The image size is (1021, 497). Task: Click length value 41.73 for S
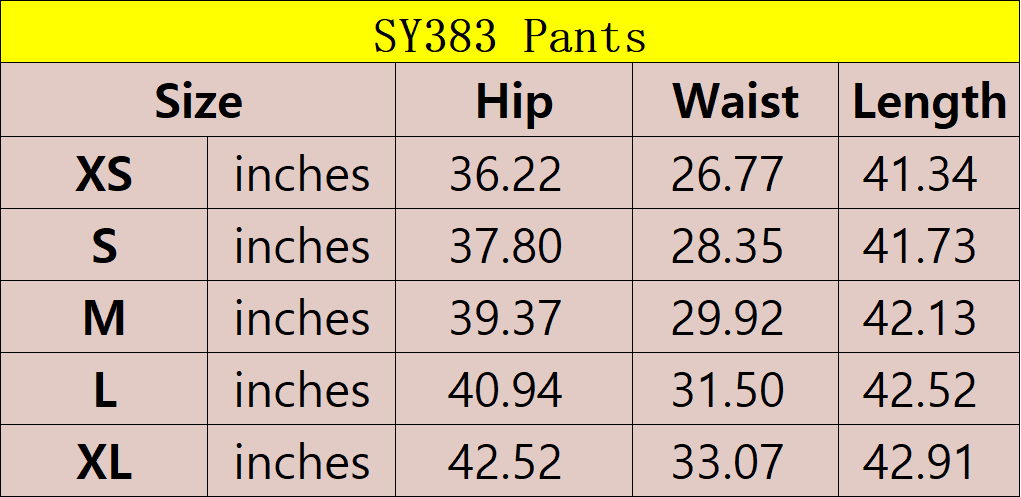point(920,247)
